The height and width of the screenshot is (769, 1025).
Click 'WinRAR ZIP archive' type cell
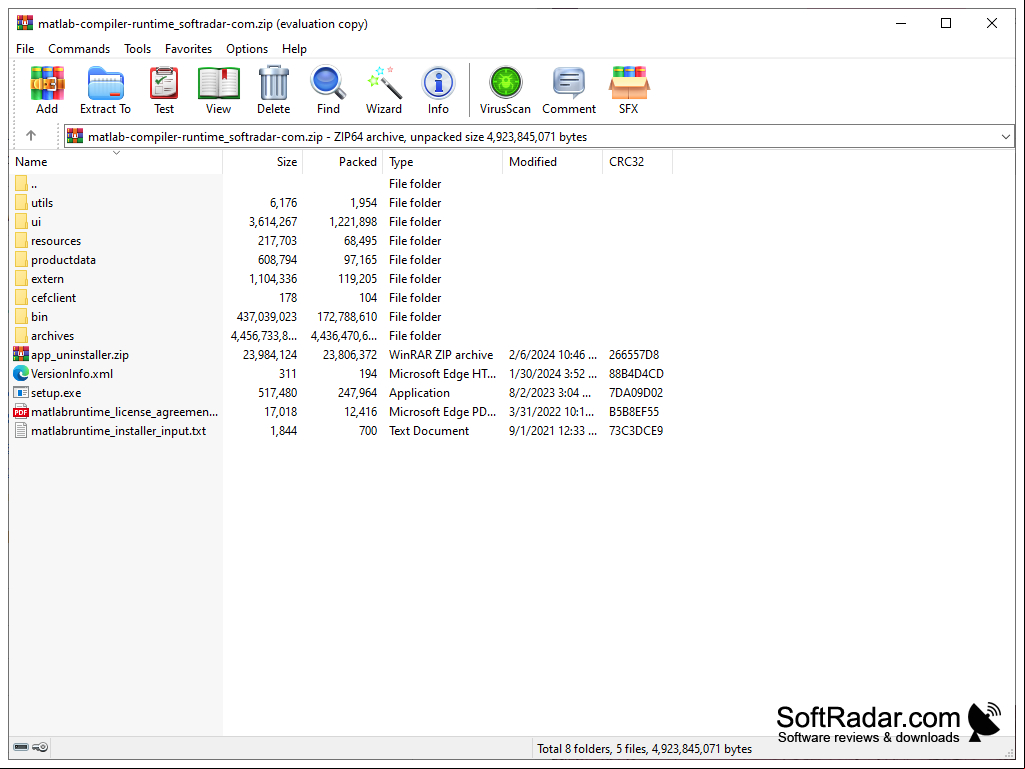441,354
